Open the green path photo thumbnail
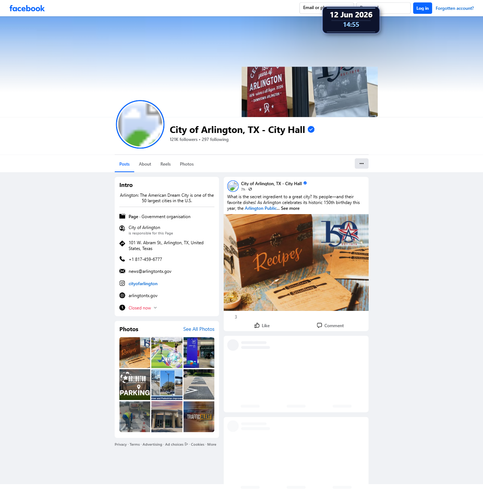This screenshot has width=483, height=500. tap(167, 352)
